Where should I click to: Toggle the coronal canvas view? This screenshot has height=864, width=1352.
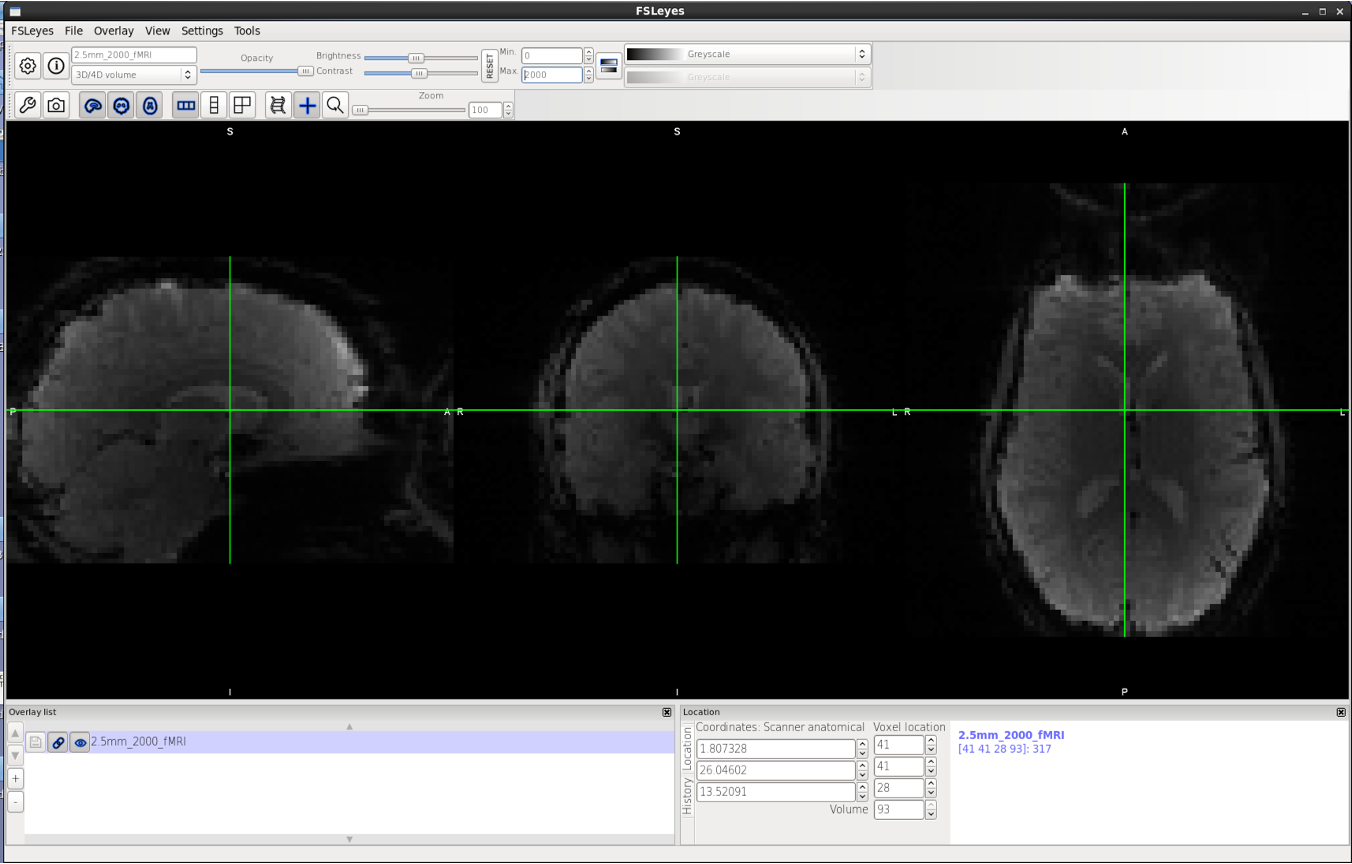[x=121, y=105]
